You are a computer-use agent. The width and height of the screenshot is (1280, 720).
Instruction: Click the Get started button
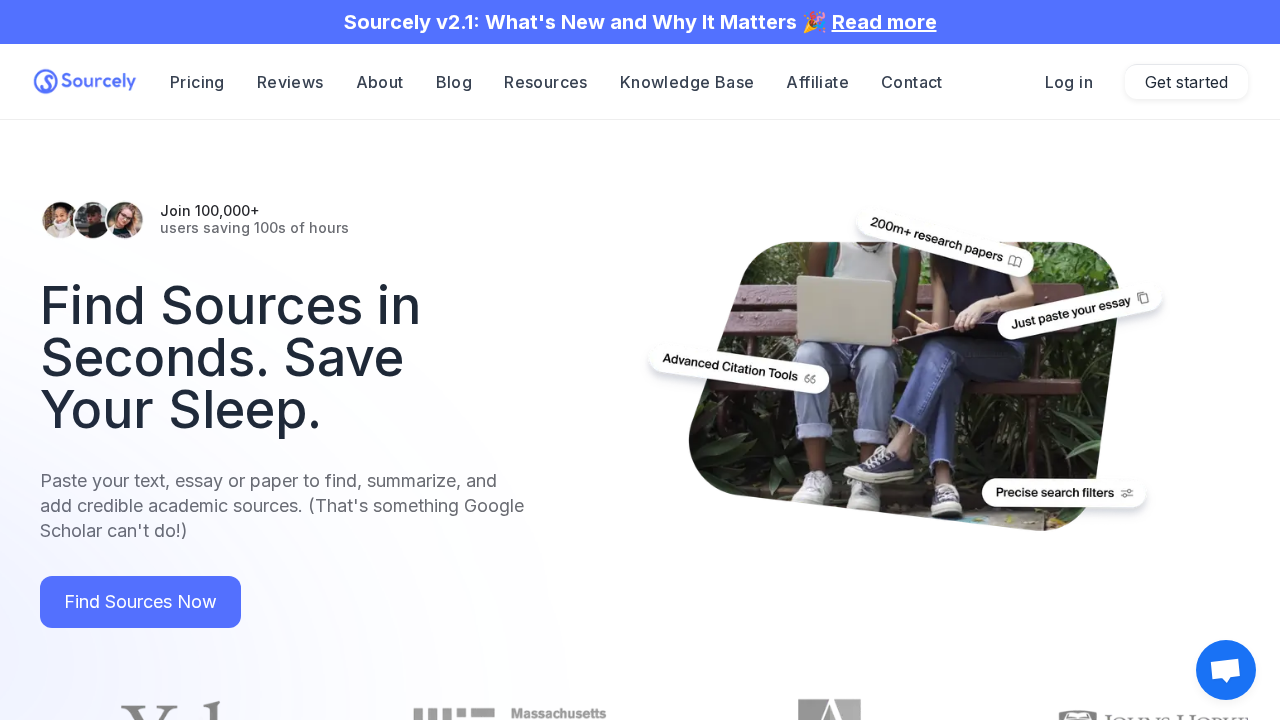[x=1186, y=82]
